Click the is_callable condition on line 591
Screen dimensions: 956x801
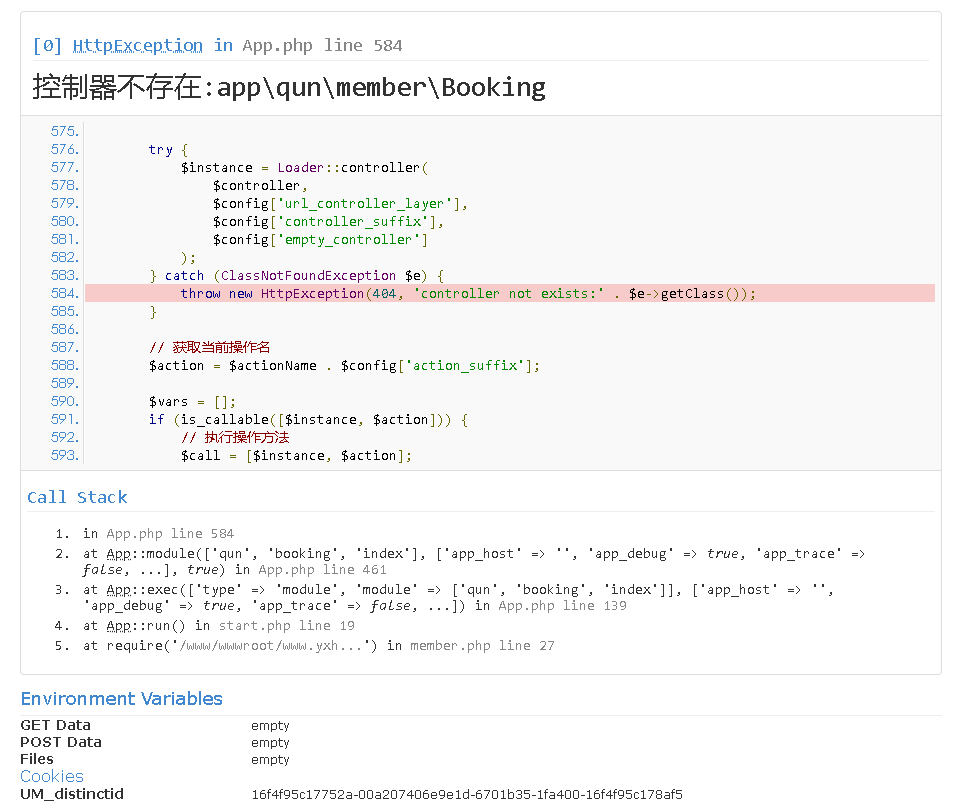pos(308,419)
